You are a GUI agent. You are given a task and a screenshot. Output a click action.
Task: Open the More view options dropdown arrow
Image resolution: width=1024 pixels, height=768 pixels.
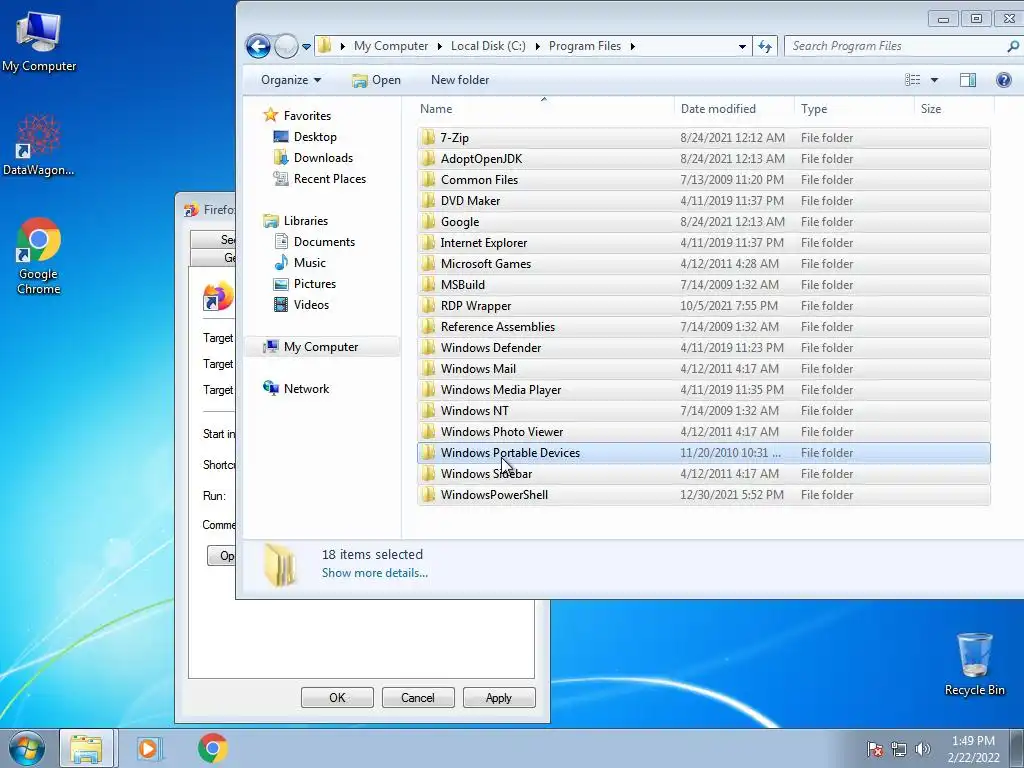coord(934,80)
